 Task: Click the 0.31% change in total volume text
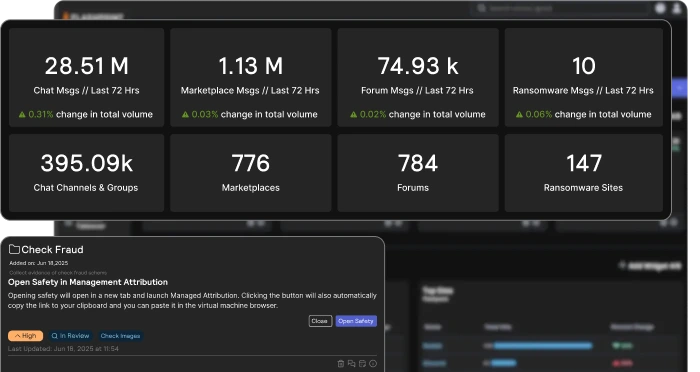[x=91, y=114]
